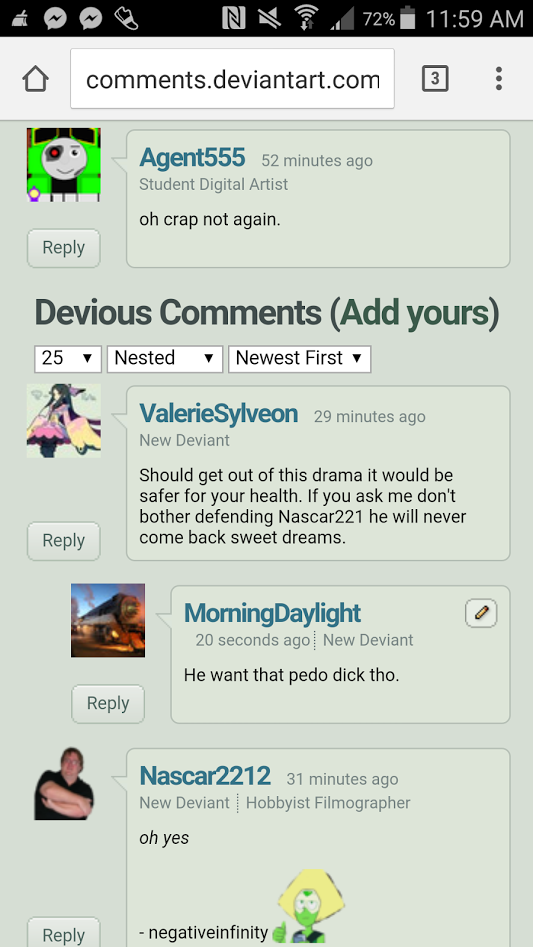Reply to ValerieSylveon's comment
Image resolution: width=533 pixels, height=947 pixels.
click(63, 541)
